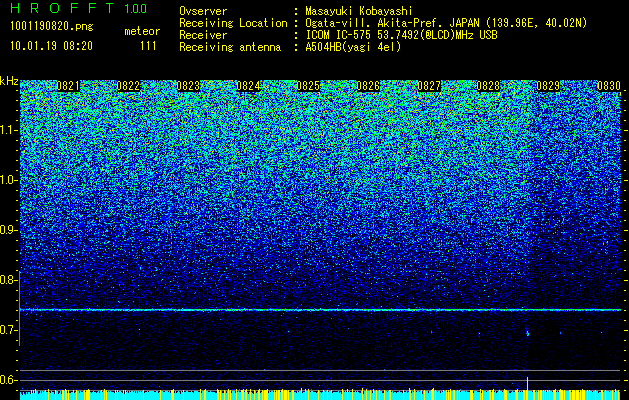This screenshot has height=400, width=629.
Task: Select the file name 1001190820.png
Action: 52,27
